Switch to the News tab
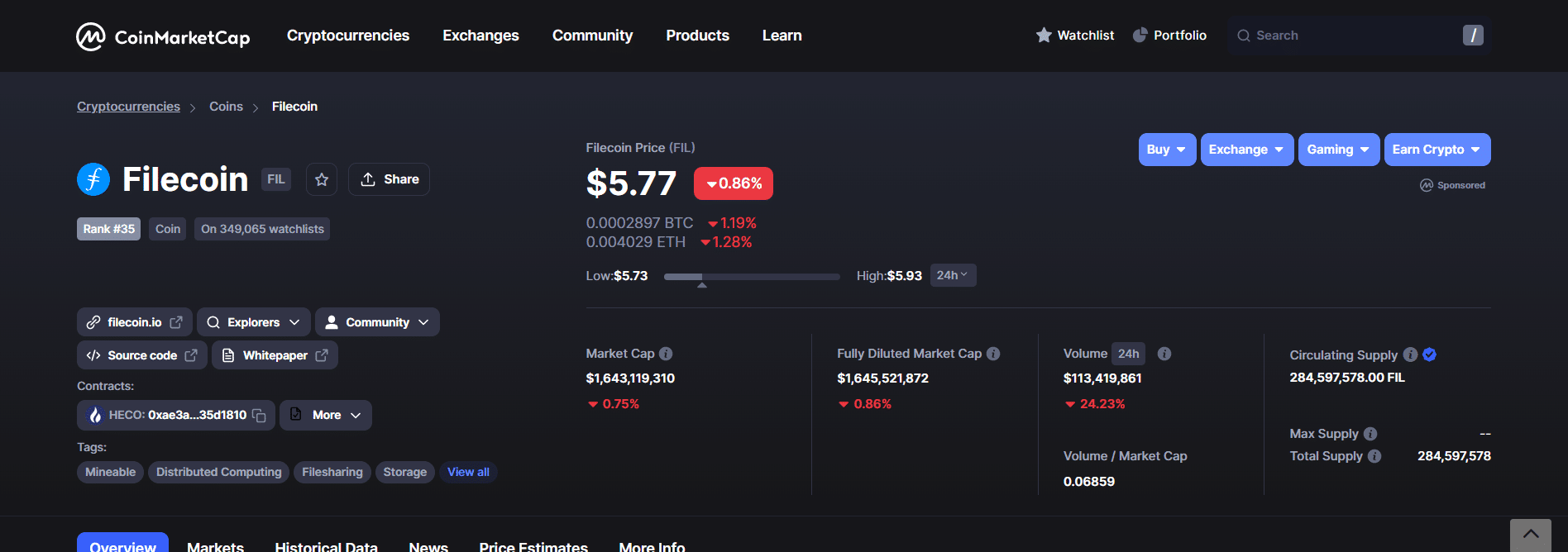The height and width of the screenshot is (552, 1568). pos(428,545)
